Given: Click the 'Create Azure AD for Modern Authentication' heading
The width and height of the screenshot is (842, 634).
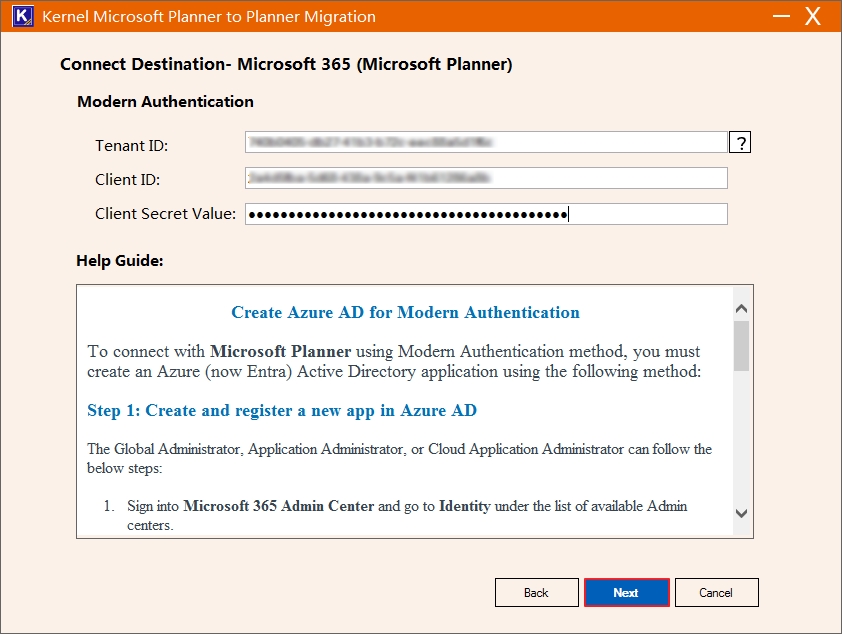Looking at the screenshot, I should pyautogui.click(x=405, y=312).
